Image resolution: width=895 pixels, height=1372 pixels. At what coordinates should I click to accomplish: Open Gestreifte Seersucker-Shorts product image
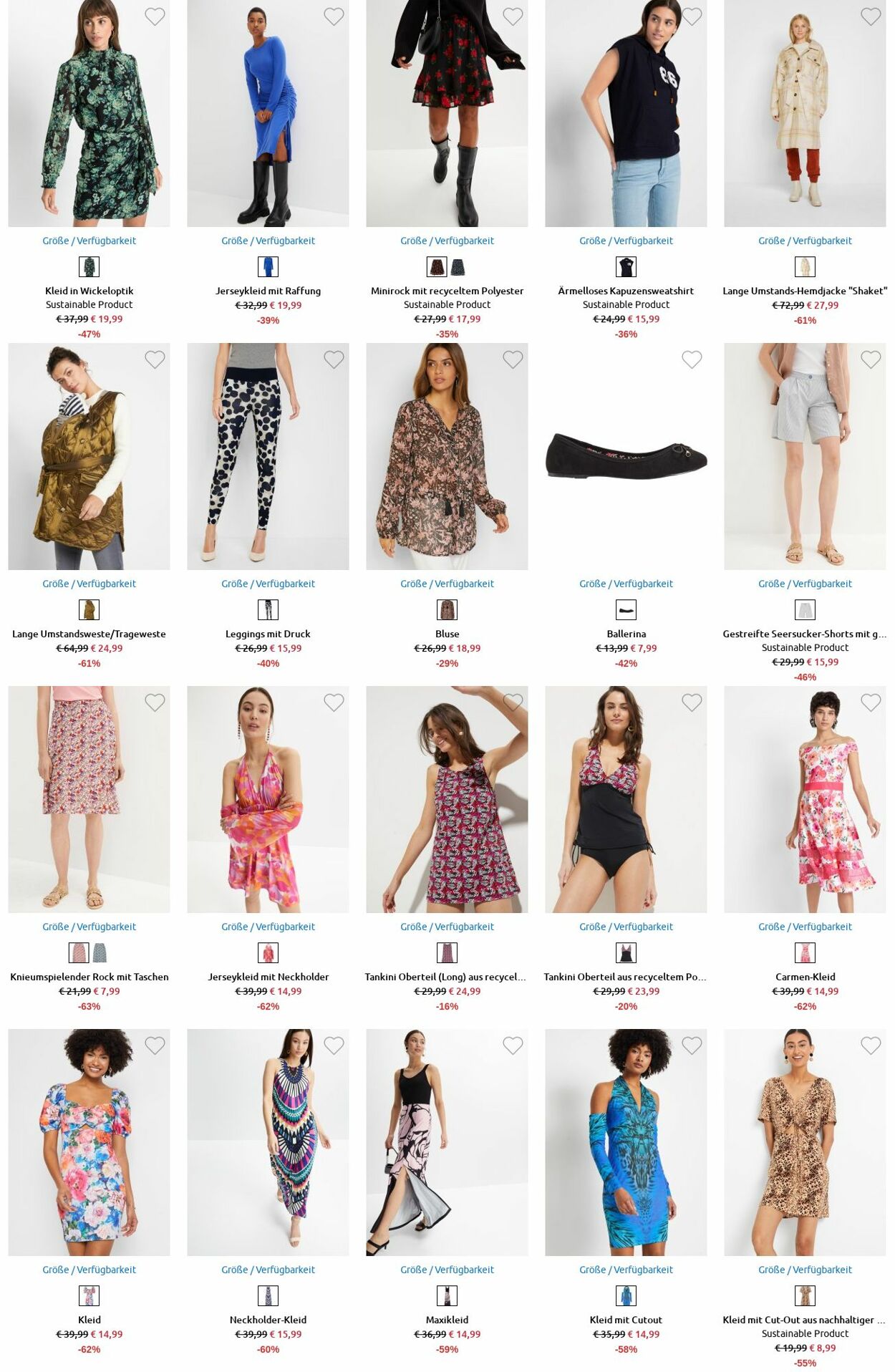pos(805,456)
